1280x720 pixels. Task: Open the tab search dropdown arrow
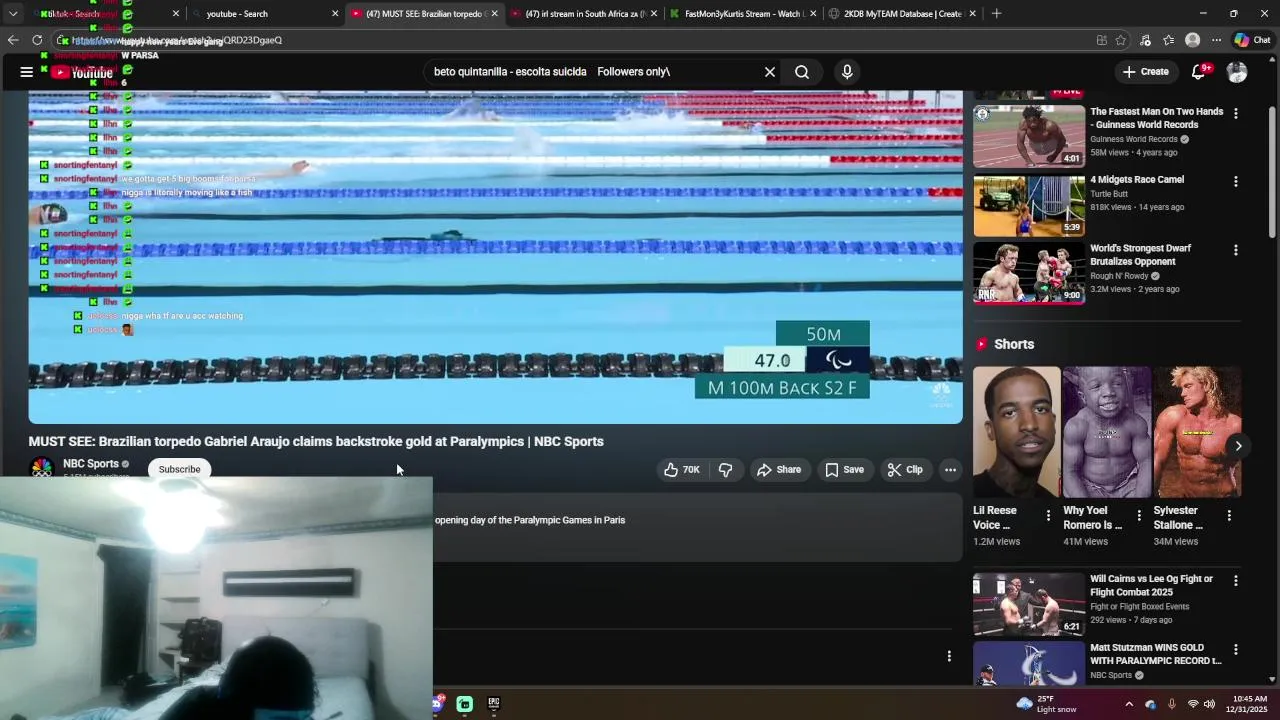click(x=13, y=14)
